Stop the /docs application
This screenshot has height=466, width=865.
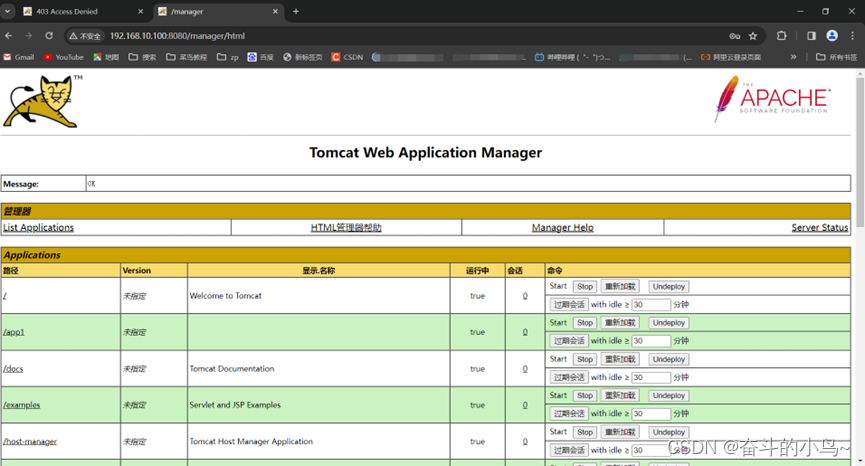(585, 359)
